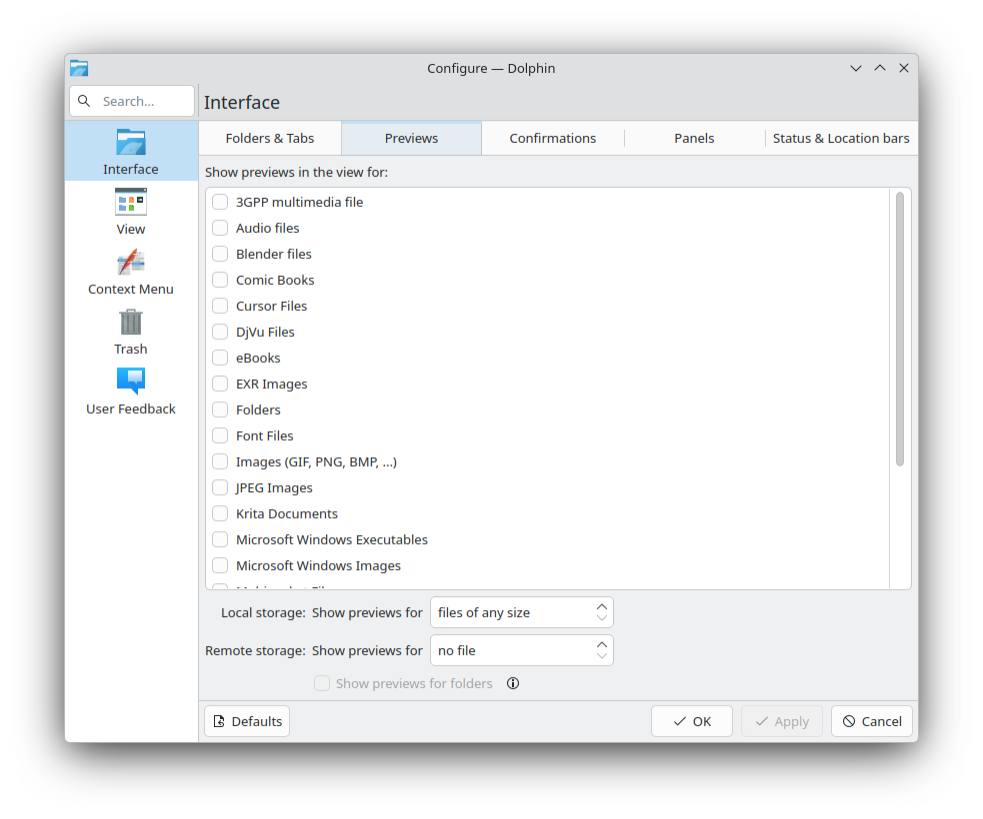Click the Show previews for folders checkbox
The height and width of the screenshot is (819, 983).
coord(322,683)
